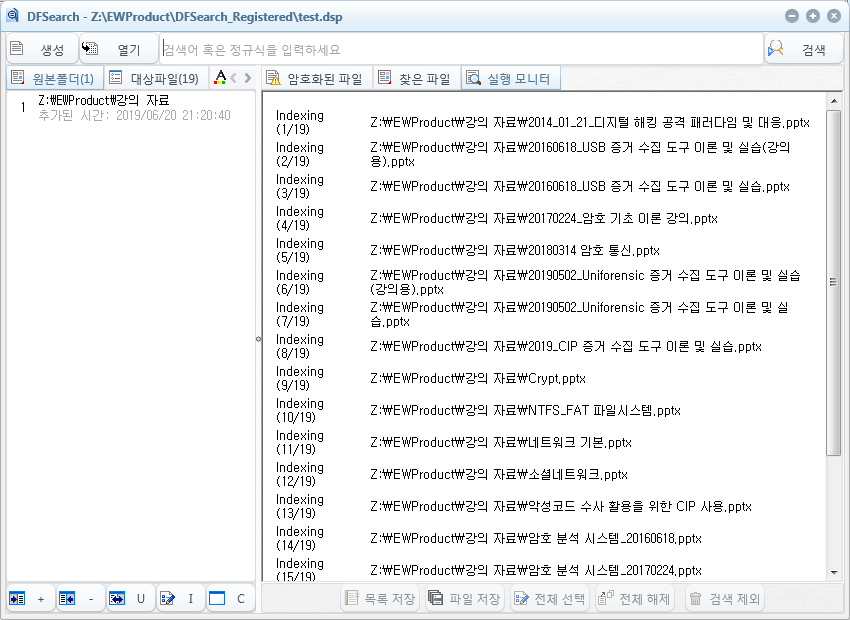This screenshot has height=620, width=850.
Task: Open the 실행 모니터 tab
Action: (x=510, y=79)
